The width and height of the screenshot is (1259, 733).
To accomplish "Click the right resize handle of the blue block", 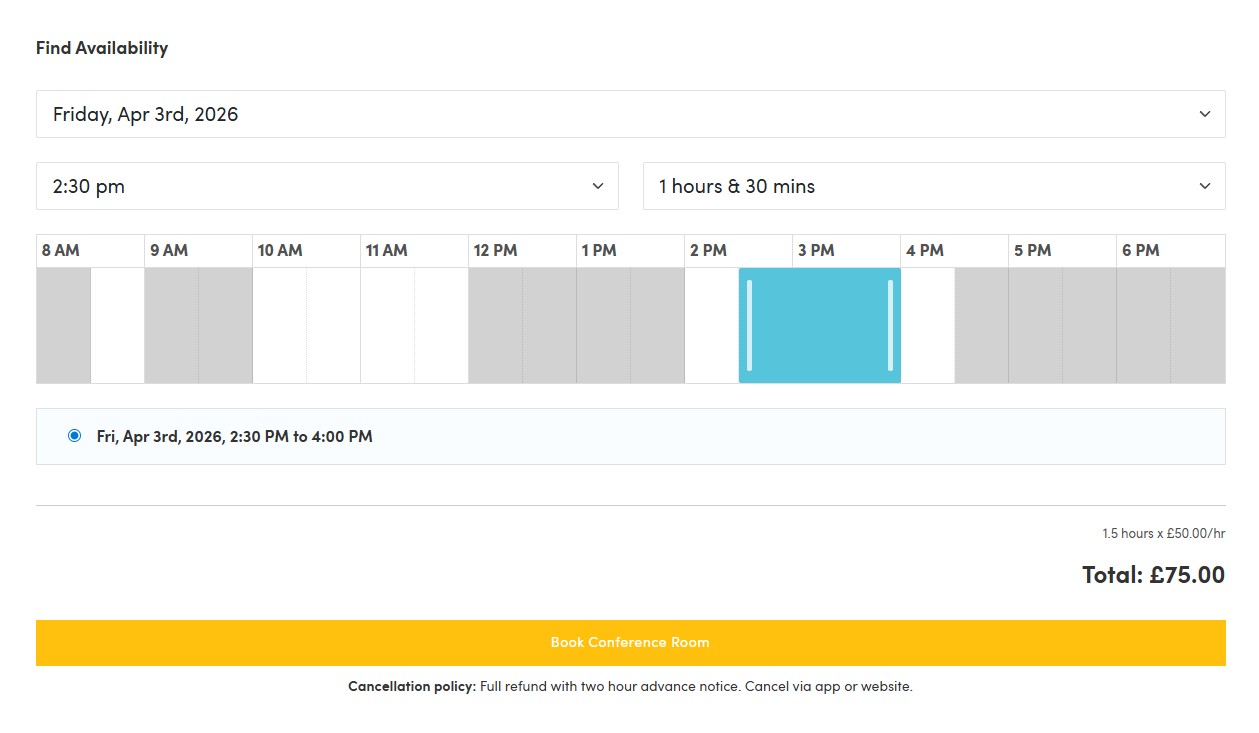I will [x=892, y=324].
